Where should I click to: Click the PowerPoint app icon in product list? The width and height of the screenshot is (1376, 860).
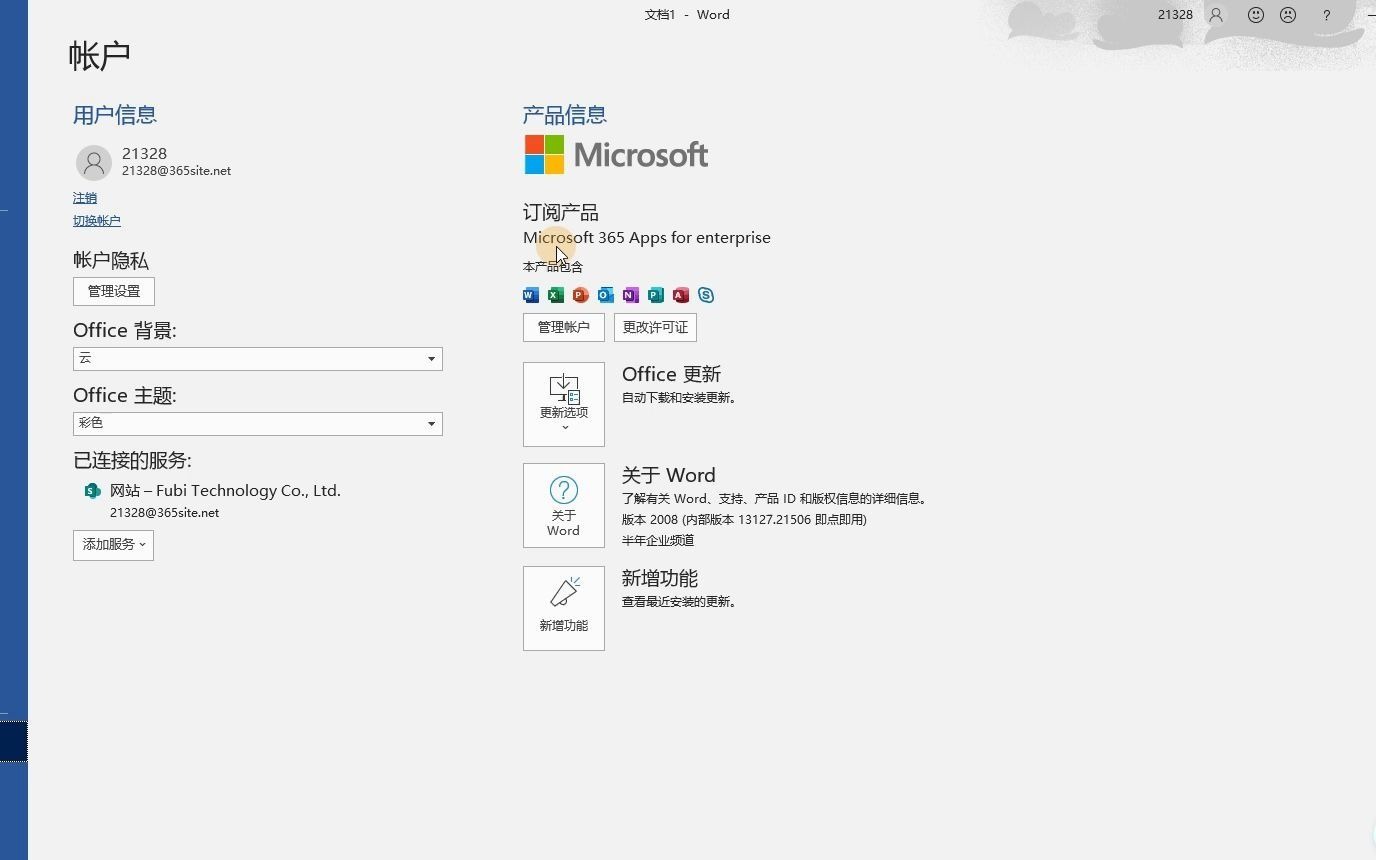[x=581, y=295]
